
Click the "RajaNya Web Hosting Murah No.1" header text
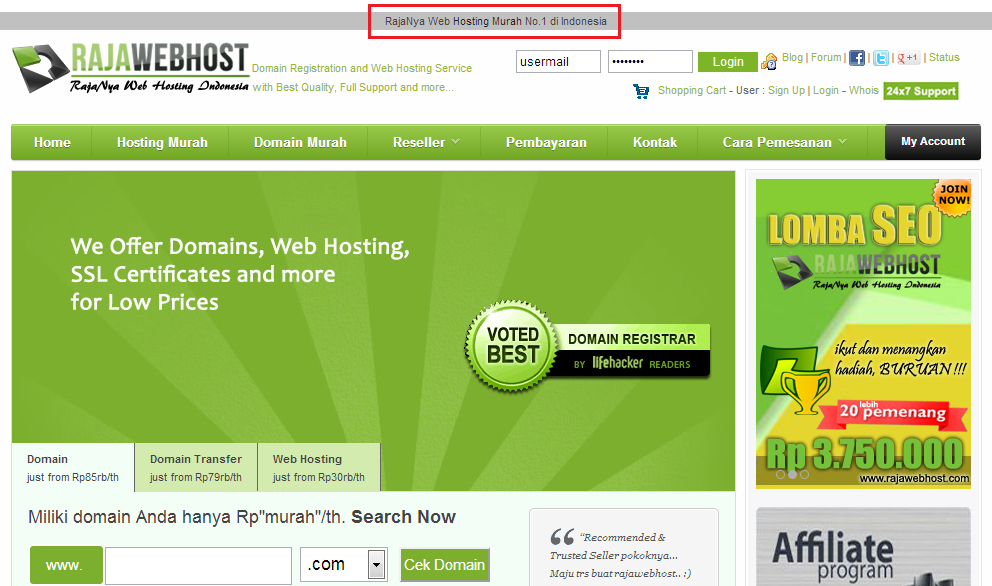click(495, 21)
